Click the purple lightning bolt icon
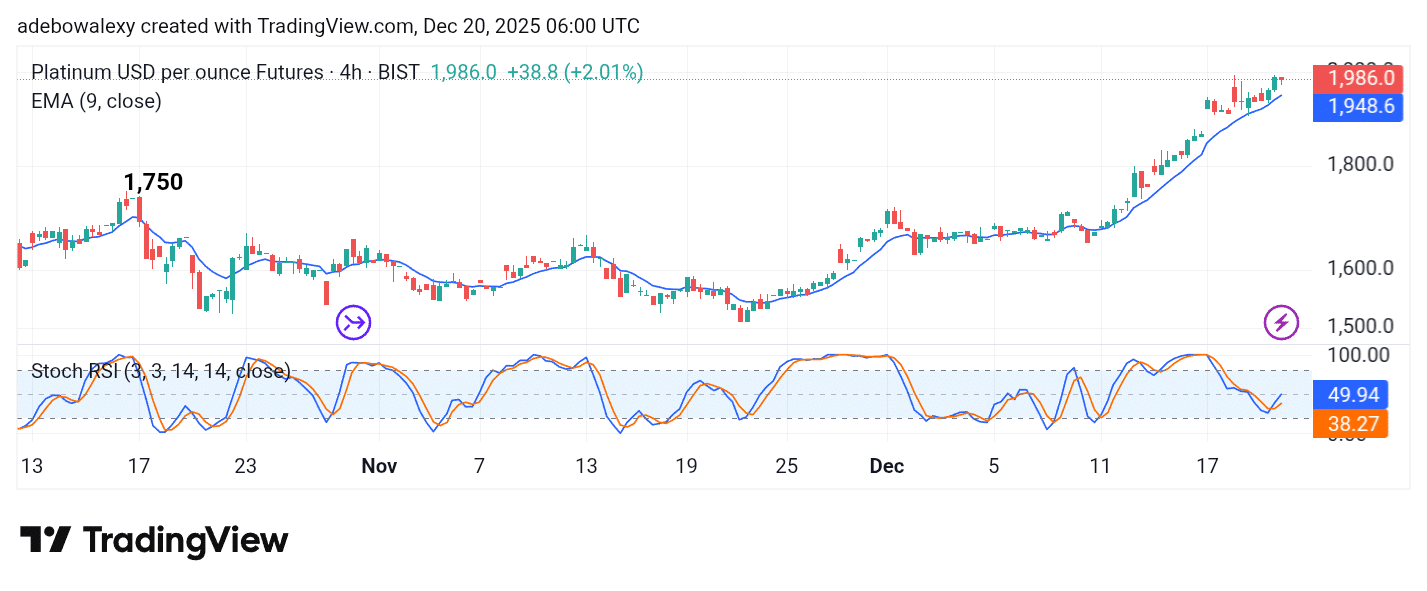Viewport: 1427px width, 591px height. click(1281, 322)
